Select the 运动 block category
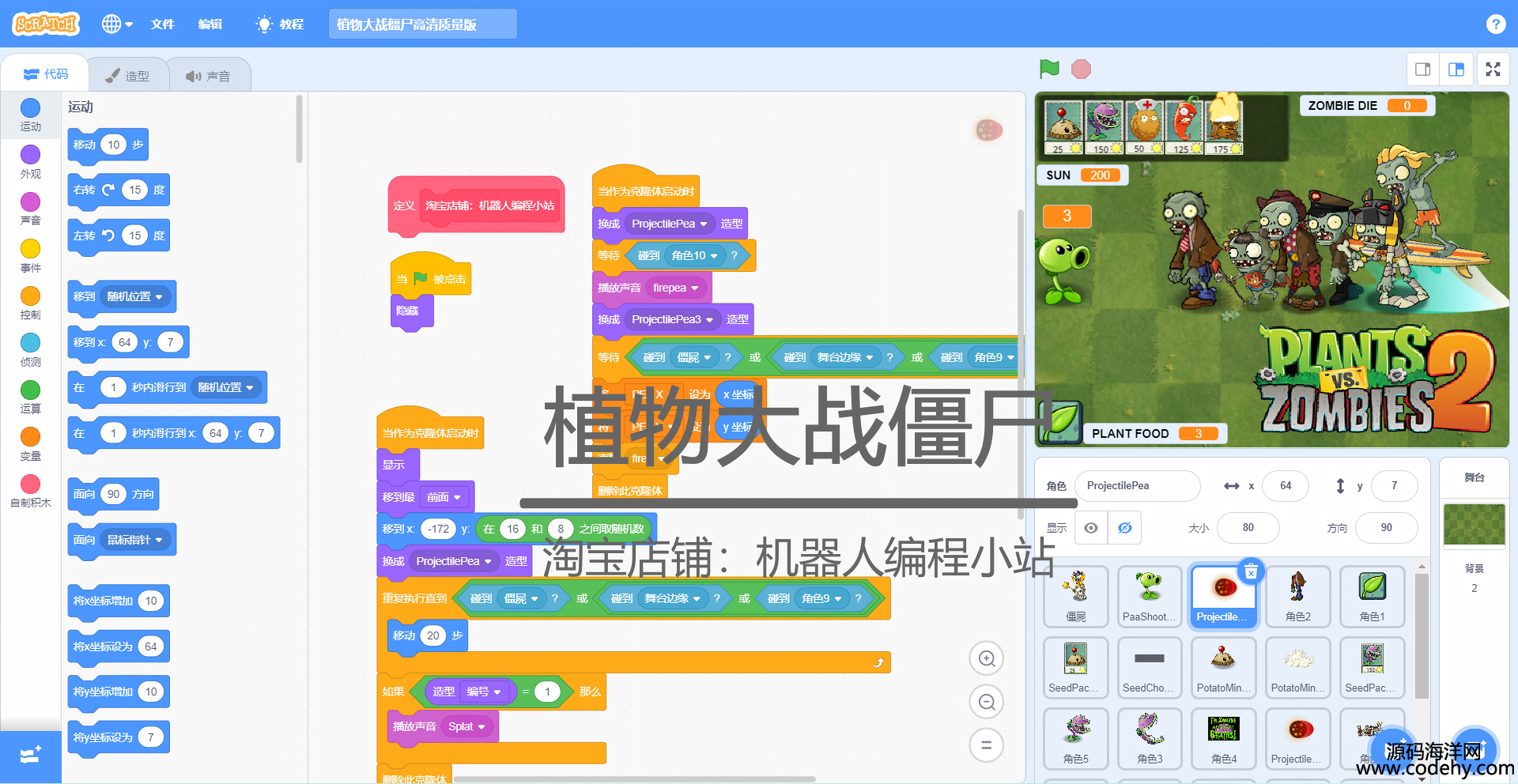Viewport: 1518px width, 784px height. click(30, 115)
